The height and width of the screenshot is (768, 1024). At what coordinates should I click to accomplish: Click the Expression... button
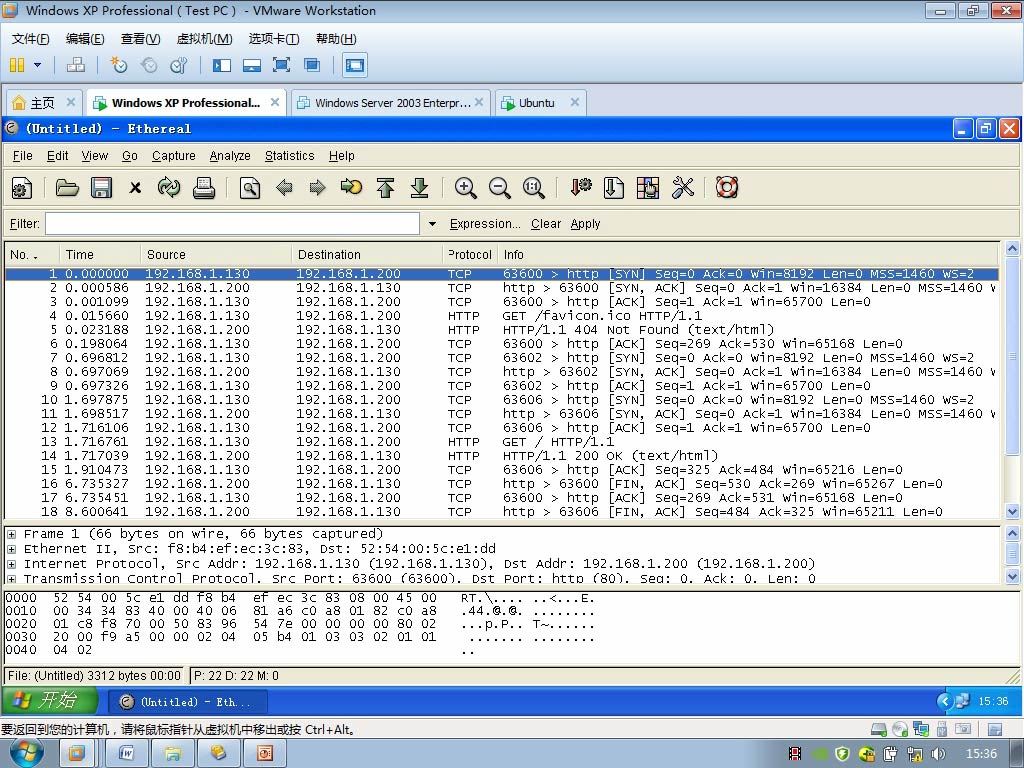[485, 224]
